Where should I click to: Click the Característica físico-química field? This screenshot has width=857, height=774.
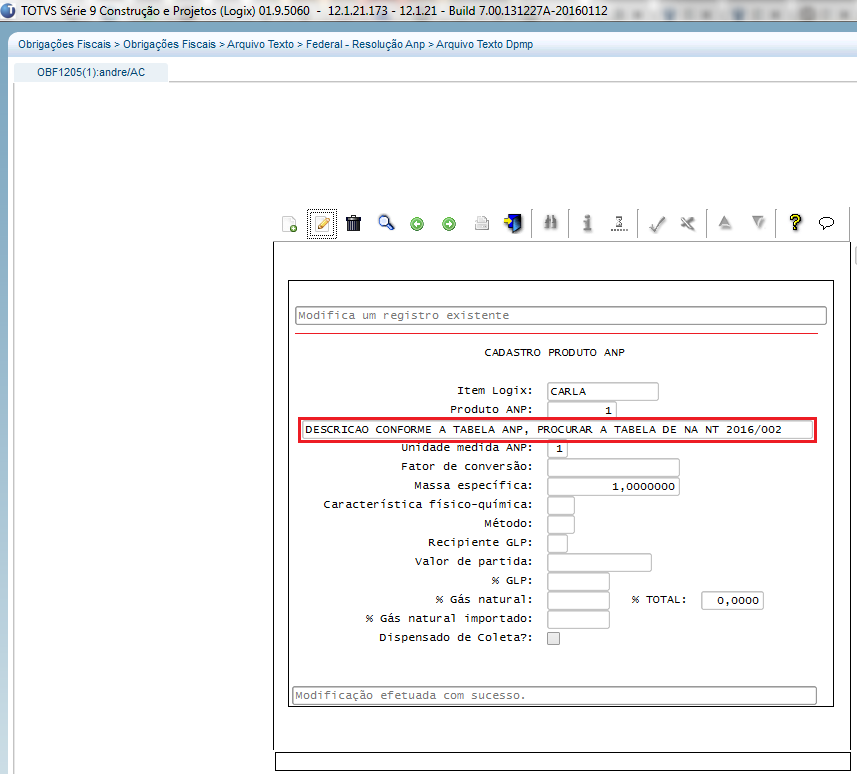(561, 505)
